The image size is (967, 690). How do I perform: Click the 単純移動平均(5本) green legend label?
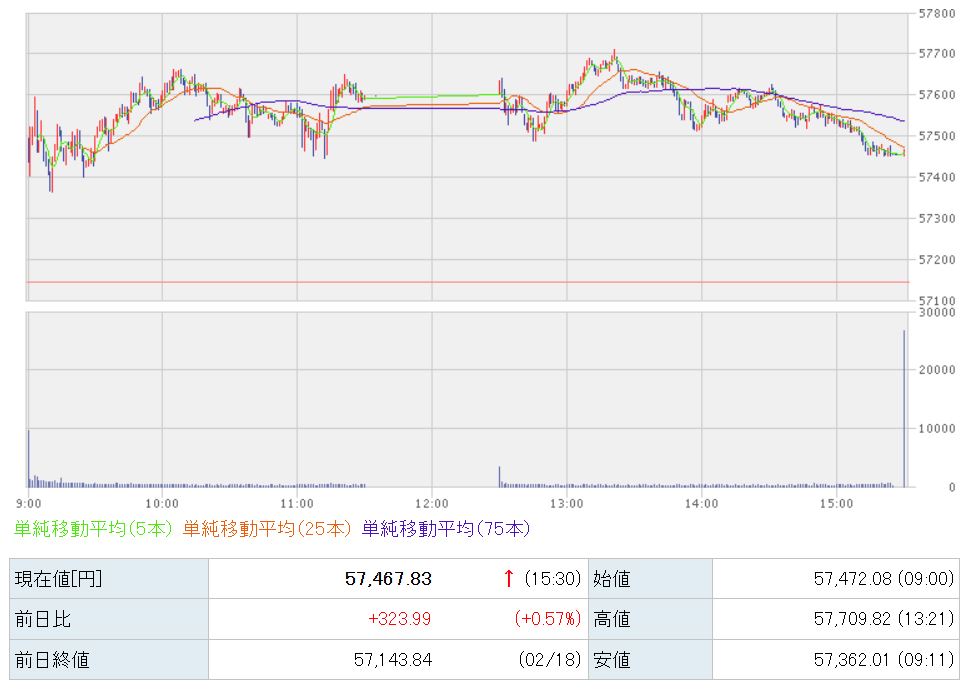pyautogui.click(x=94, y=528)
